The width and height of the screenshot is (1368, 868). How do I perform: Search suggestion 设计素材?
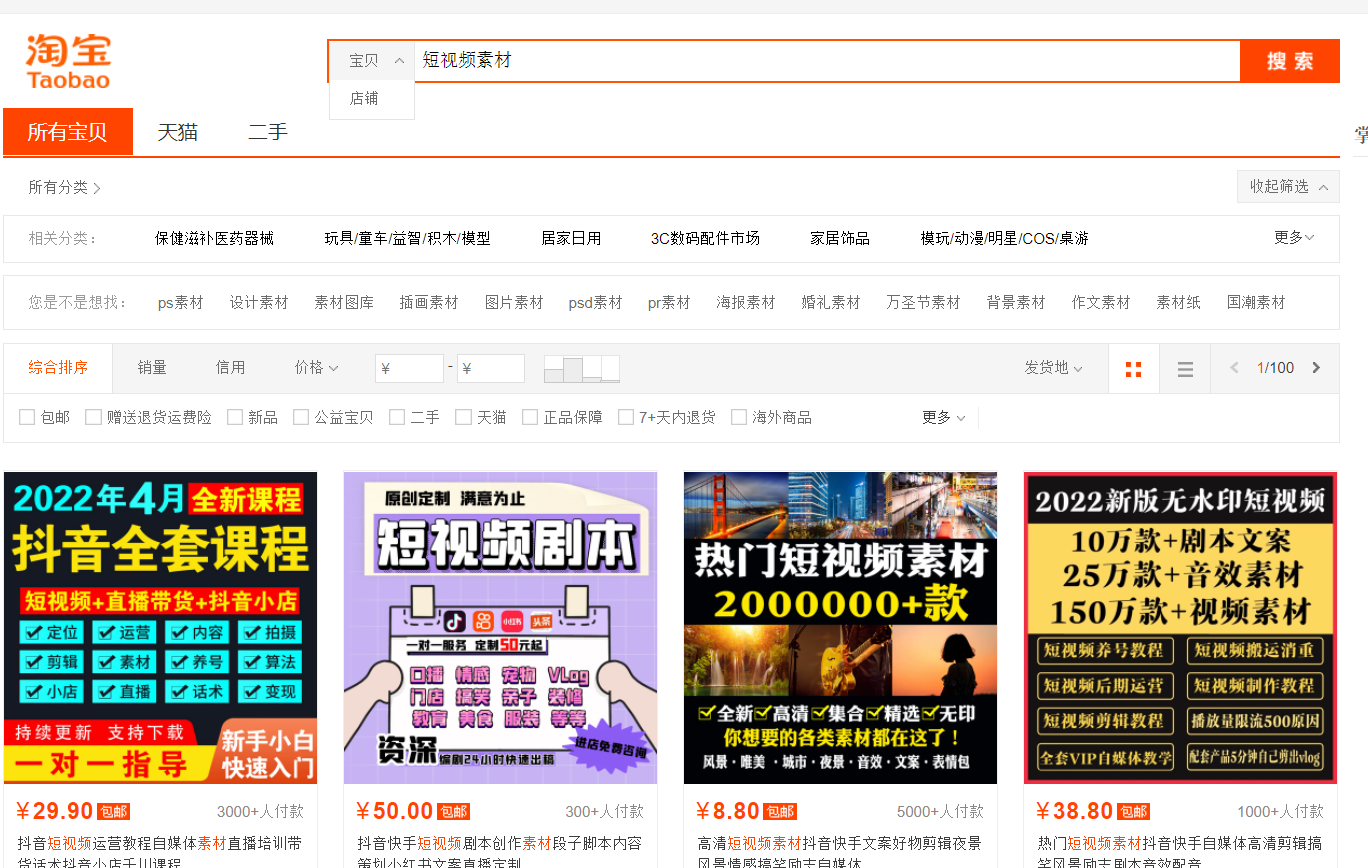259,302
